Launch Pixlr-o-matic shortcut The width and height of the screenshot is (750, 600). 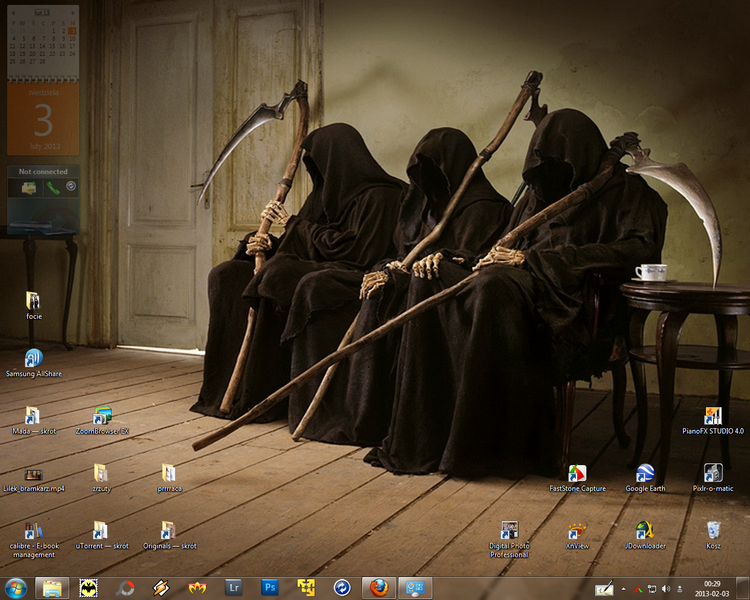(x=713, y=478)
